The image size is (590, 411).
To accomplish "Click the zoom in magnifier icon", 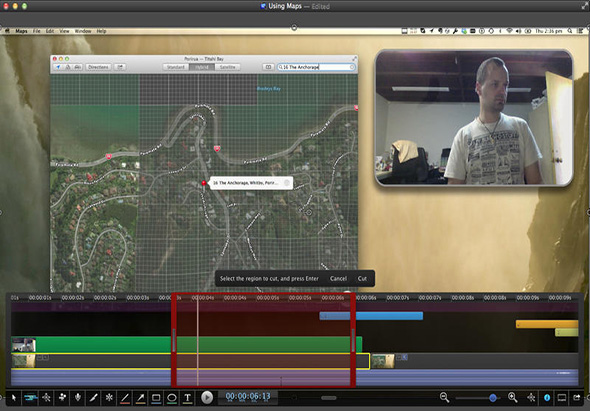I will click(x=512, y=397).
